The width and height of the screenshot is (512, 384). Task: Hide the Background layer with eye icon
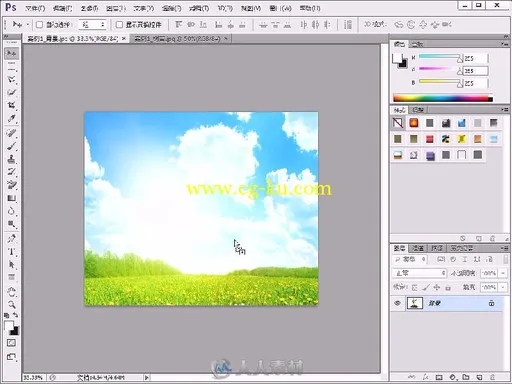pos(397,303)
